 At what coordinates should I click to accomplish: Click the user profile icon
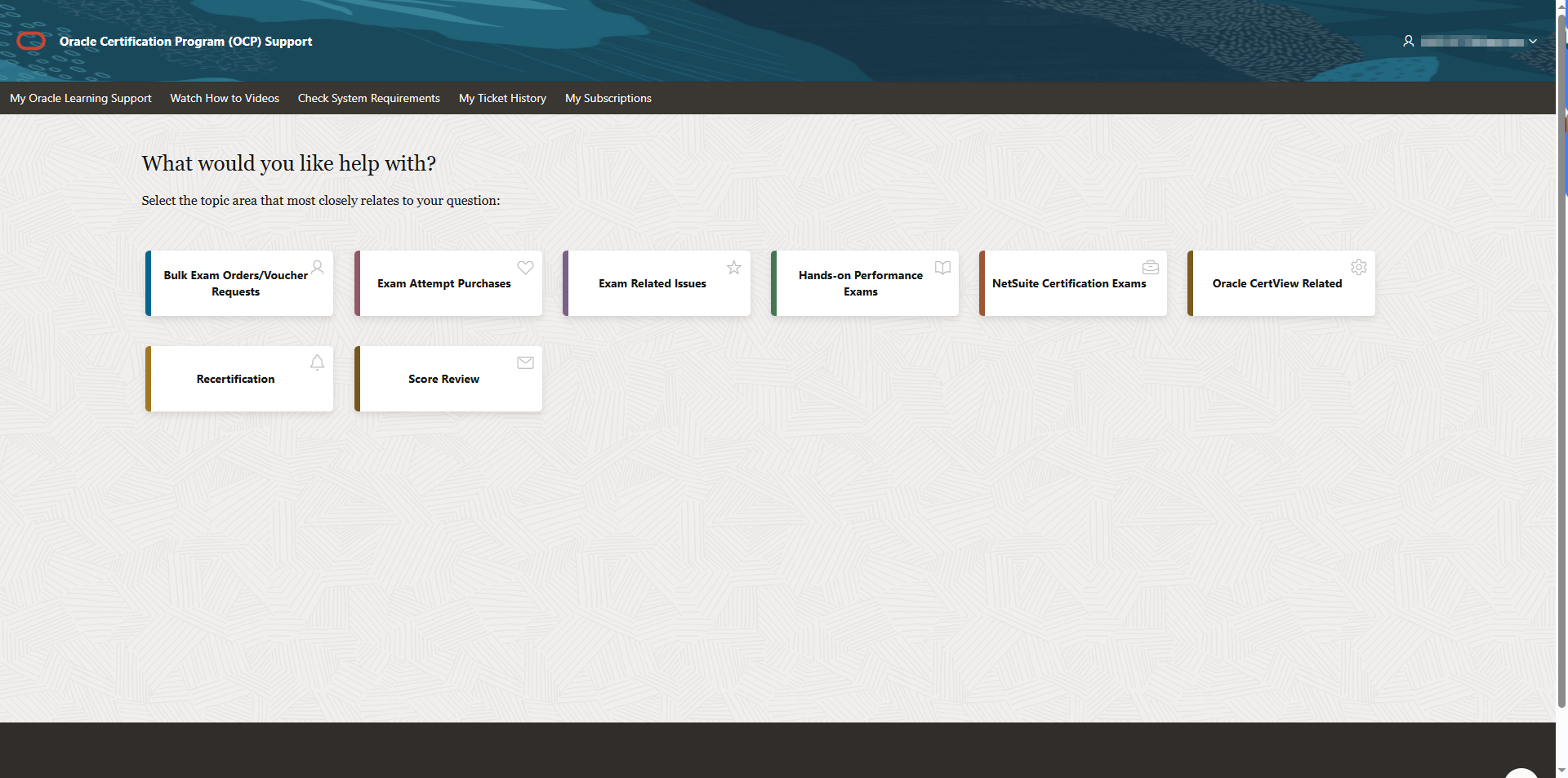point(1408,41)
